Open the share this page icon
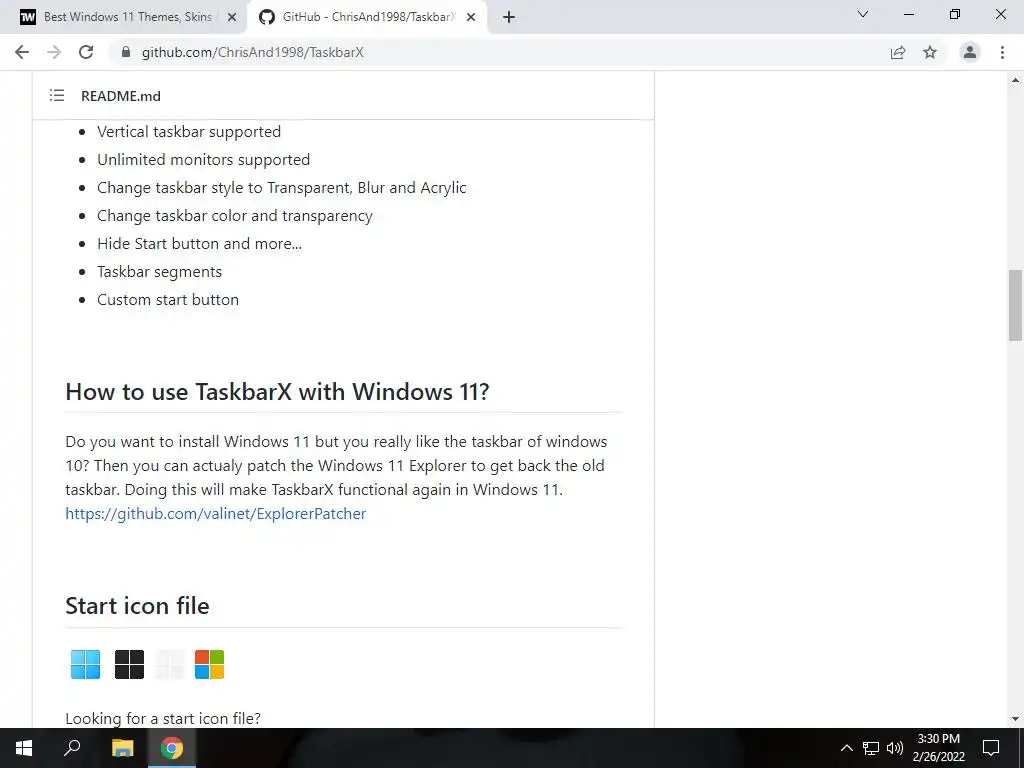1024x768 pixels. [x=898, y=52]
